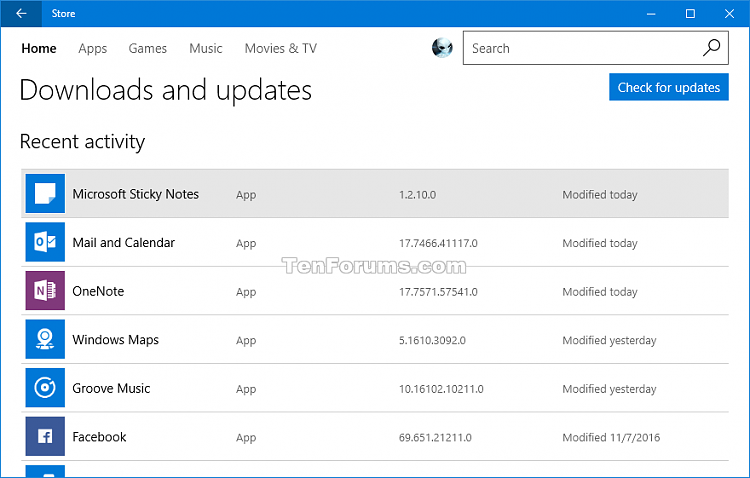Select the OneNote app name
The height and width of the screenshot is (478, 750).
(x=98, y=291)
